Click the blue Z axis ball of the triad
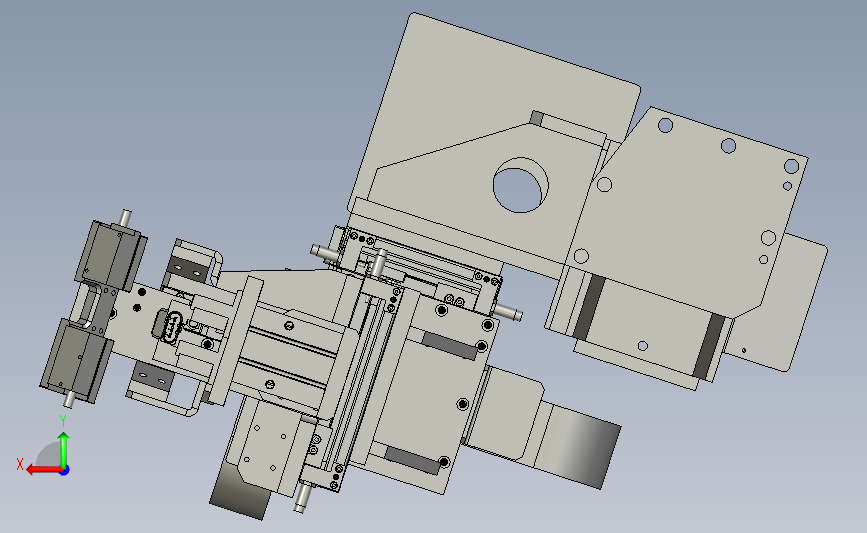 [x=65, y=471]
